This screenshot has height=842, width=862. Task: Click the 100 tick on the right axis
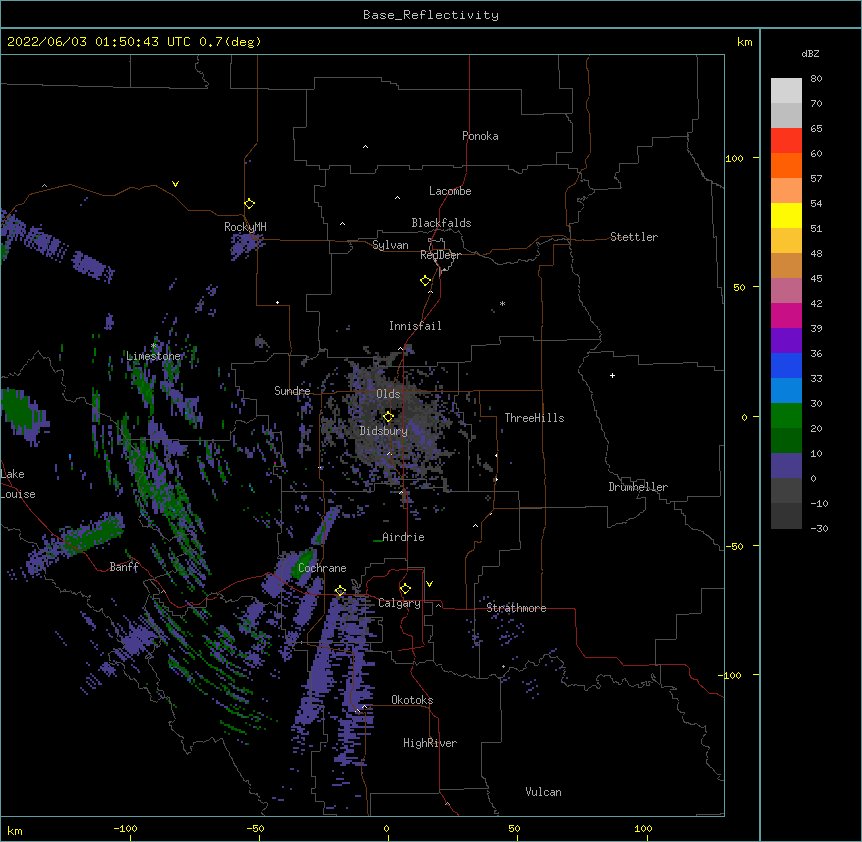point(734,159)
